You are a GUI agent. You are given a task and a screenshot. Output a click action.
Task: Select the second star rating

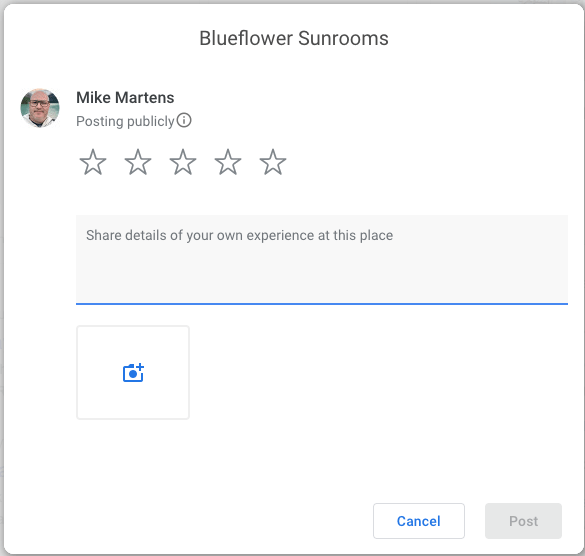tap(138, 162)
